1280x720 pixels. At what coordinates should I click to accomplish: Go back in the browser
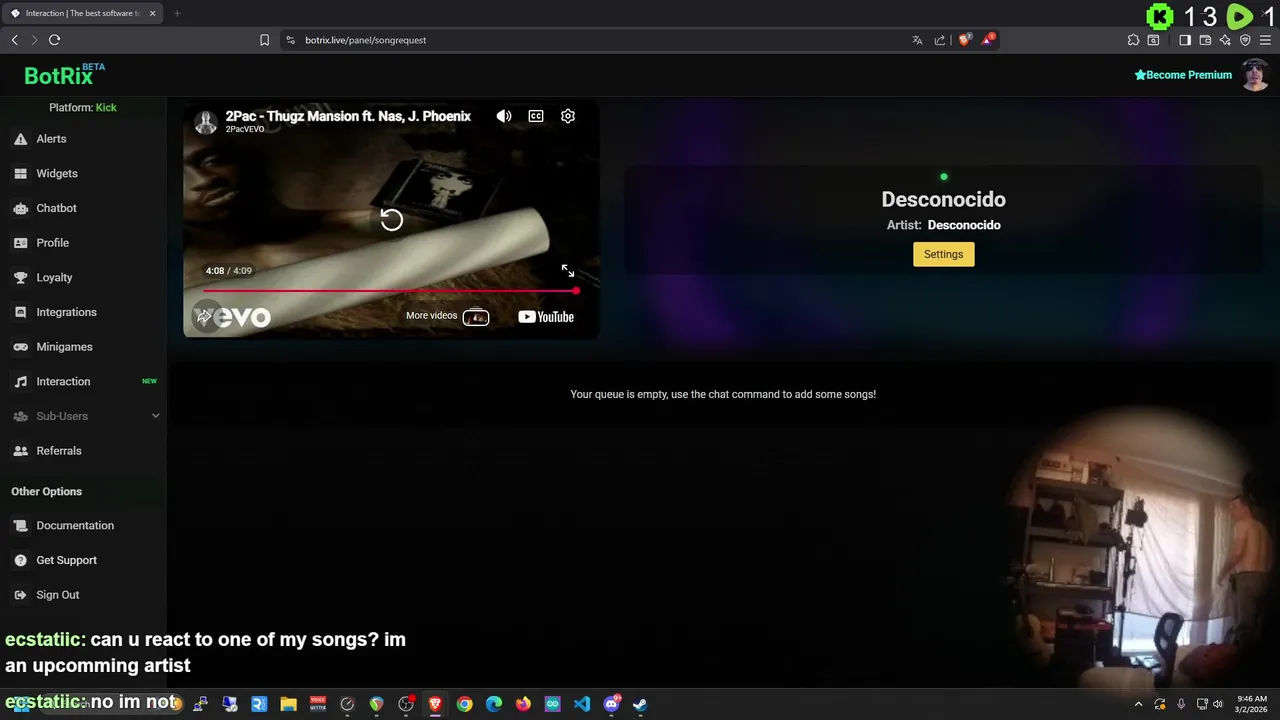(x=14, y=40)
